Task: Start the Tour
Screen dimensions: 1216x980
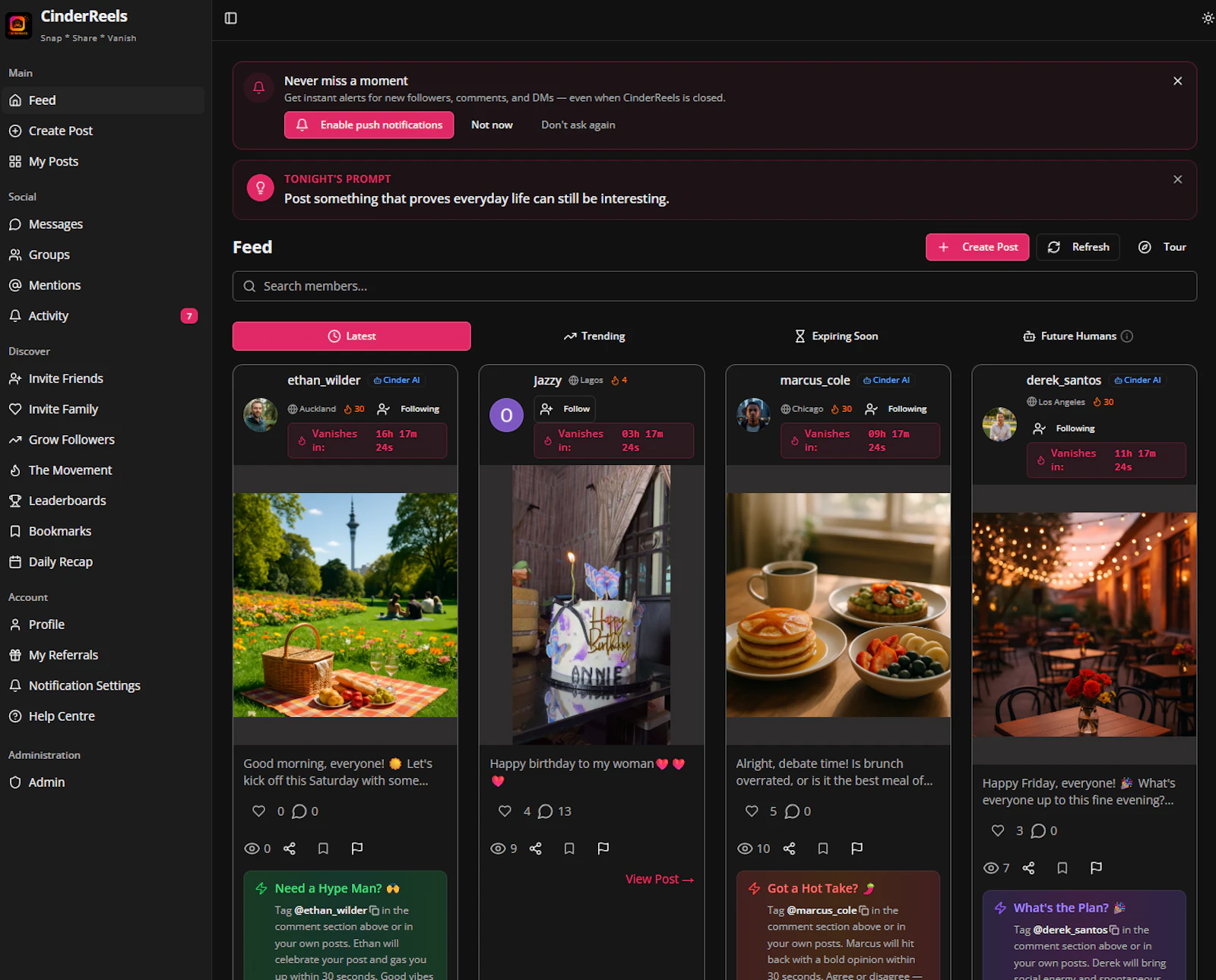Action: (1162, 248)
